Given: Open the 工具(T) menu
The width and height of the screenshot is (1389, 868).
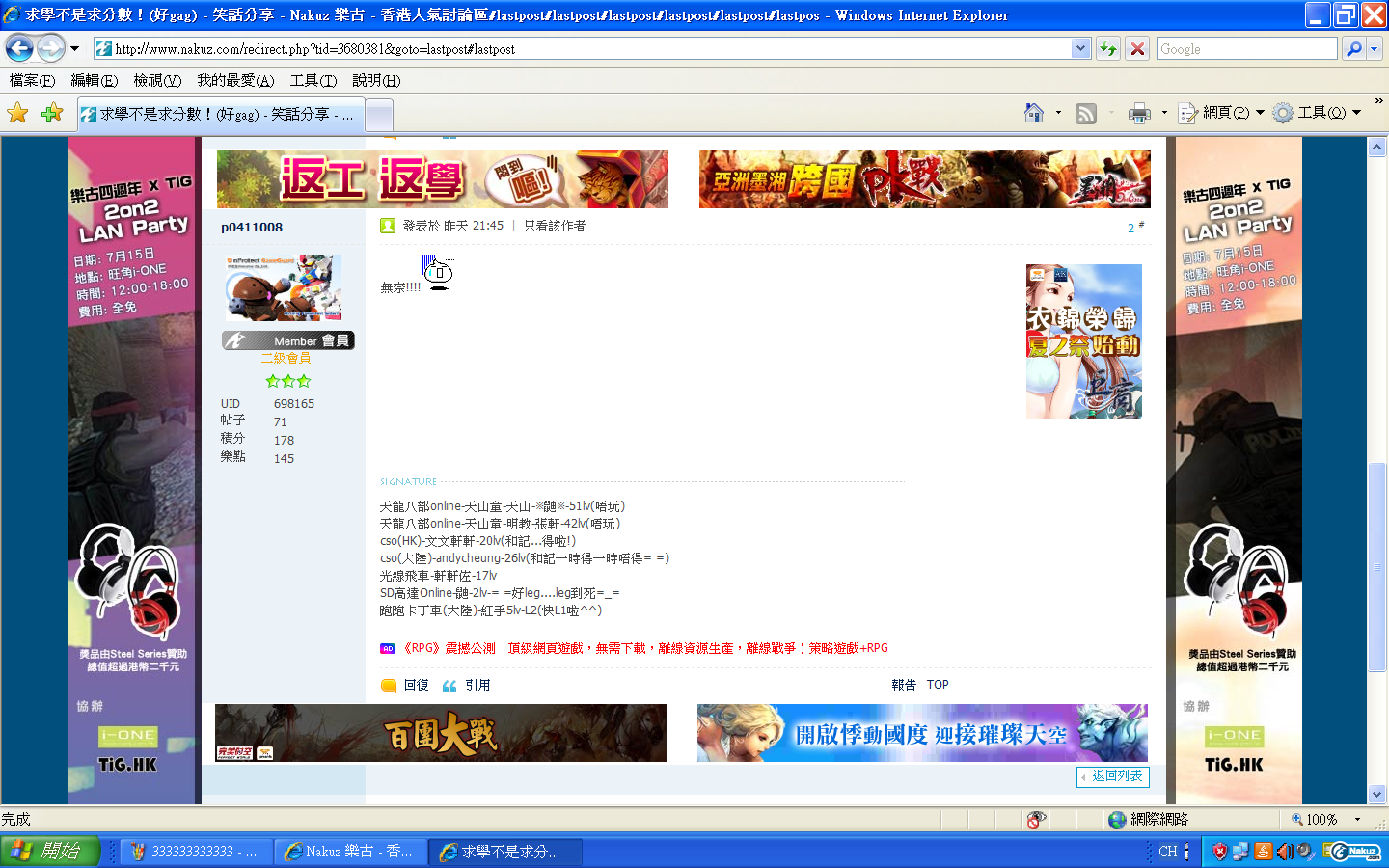Looking at the screenshot, I should [x=313, y=80].
